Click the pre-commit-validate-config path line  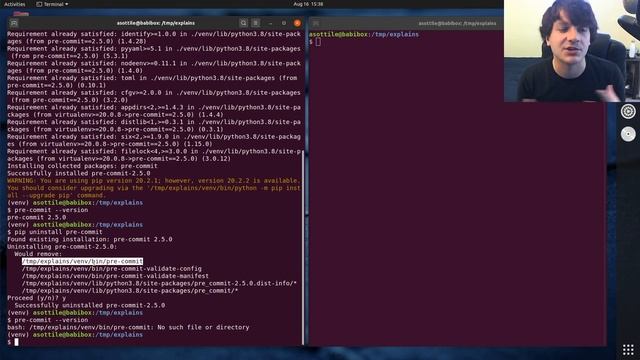coord(112,269)
